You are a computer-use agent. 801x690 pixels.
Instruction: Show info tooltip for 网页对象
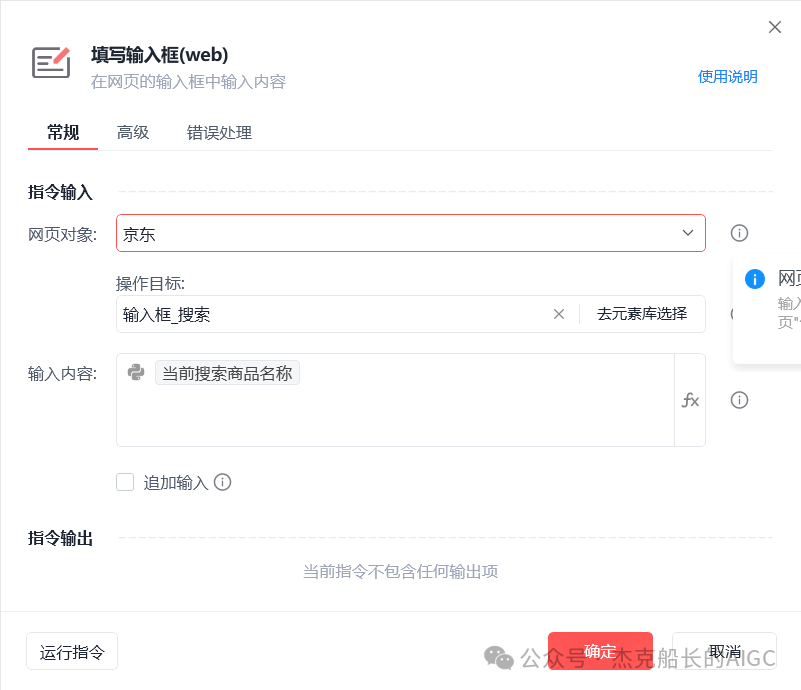click(739, 233)
